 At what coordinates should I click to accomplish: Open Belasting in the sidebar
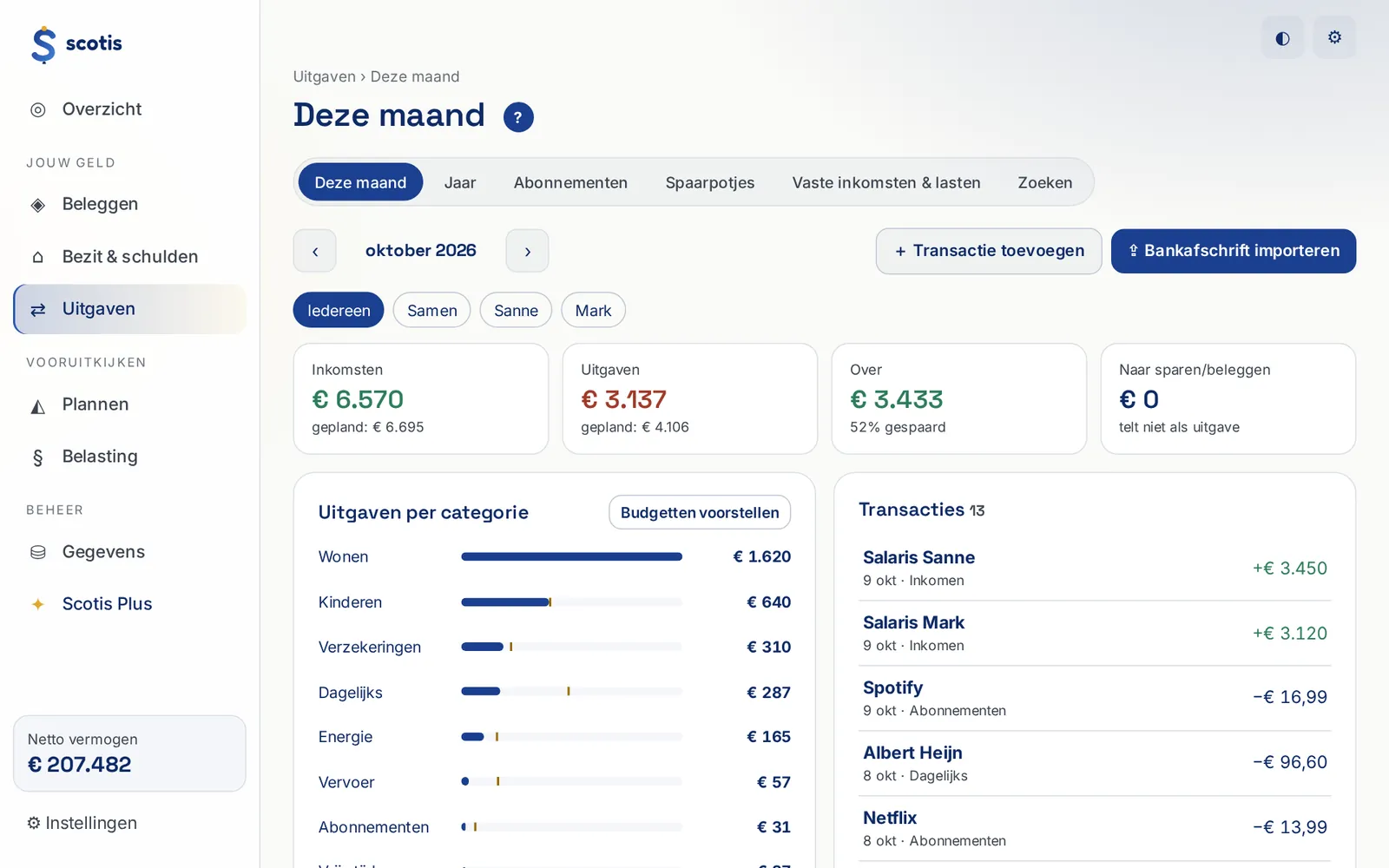click(129, 457)
